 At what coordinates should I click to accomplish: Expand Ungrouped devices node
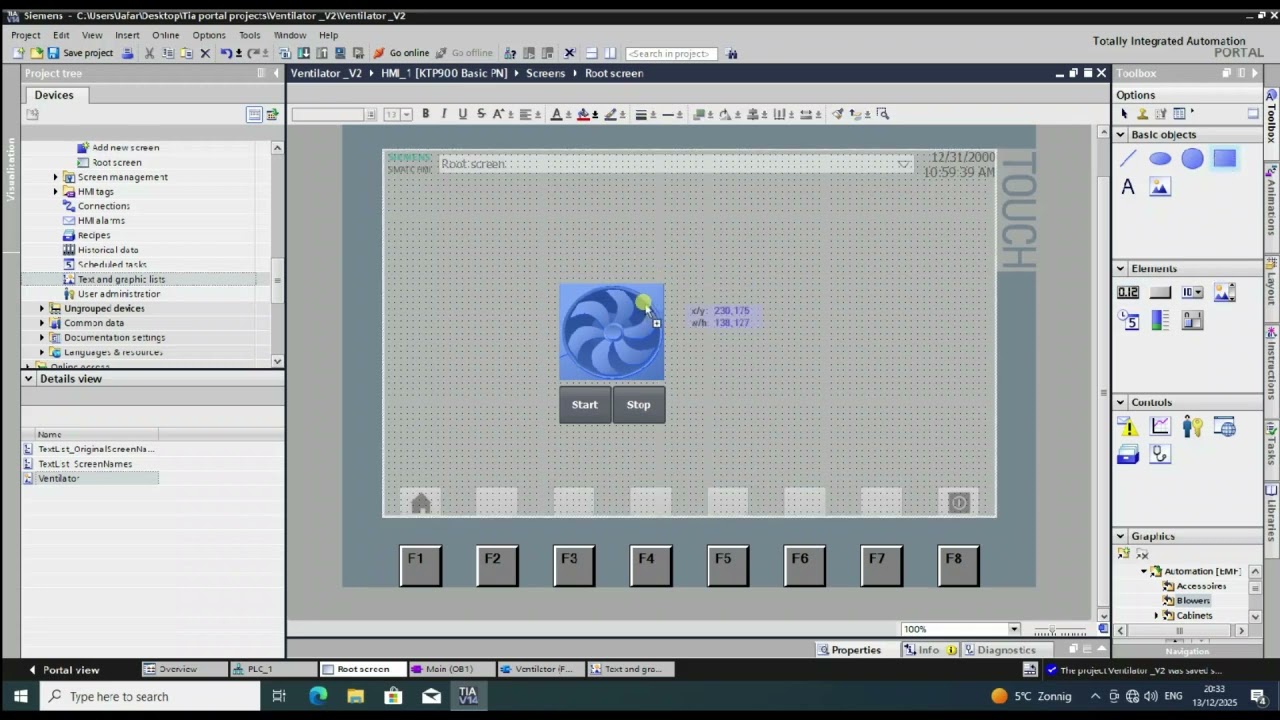click(42, 308)
